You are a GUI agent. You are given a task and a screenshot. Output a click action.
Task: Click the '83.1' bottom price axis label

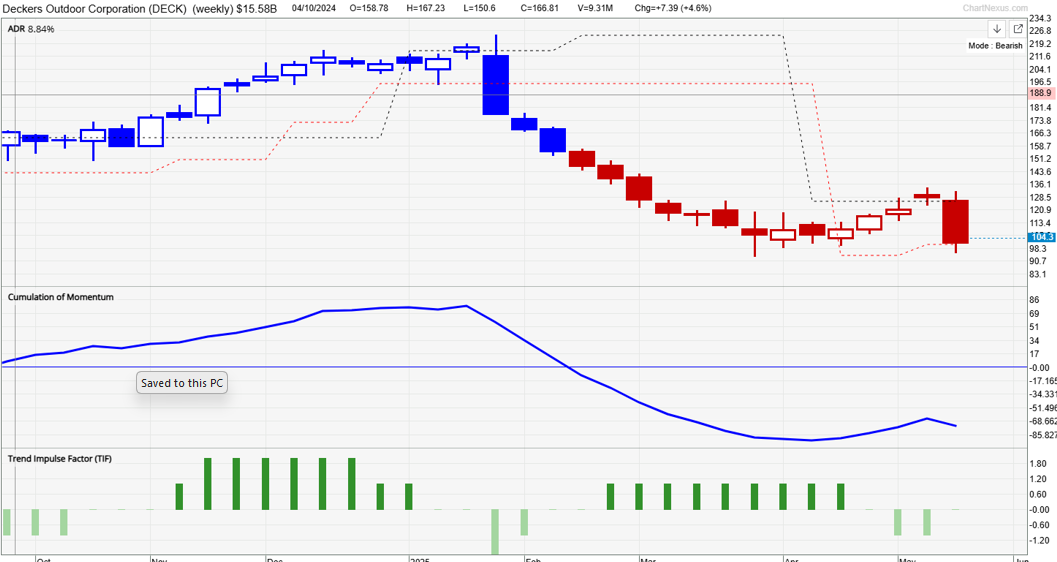tap(1037, 274)
